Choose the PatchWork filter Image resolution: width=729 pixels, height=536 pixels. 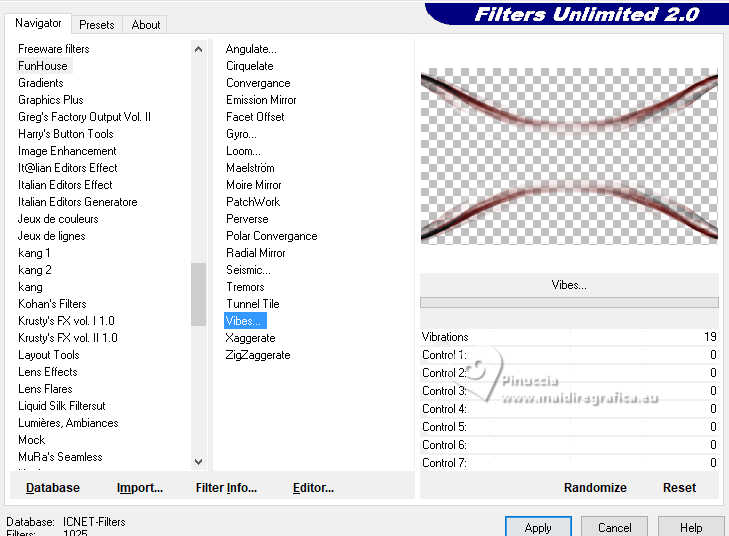pyautogui.click(x=253, y=202)
